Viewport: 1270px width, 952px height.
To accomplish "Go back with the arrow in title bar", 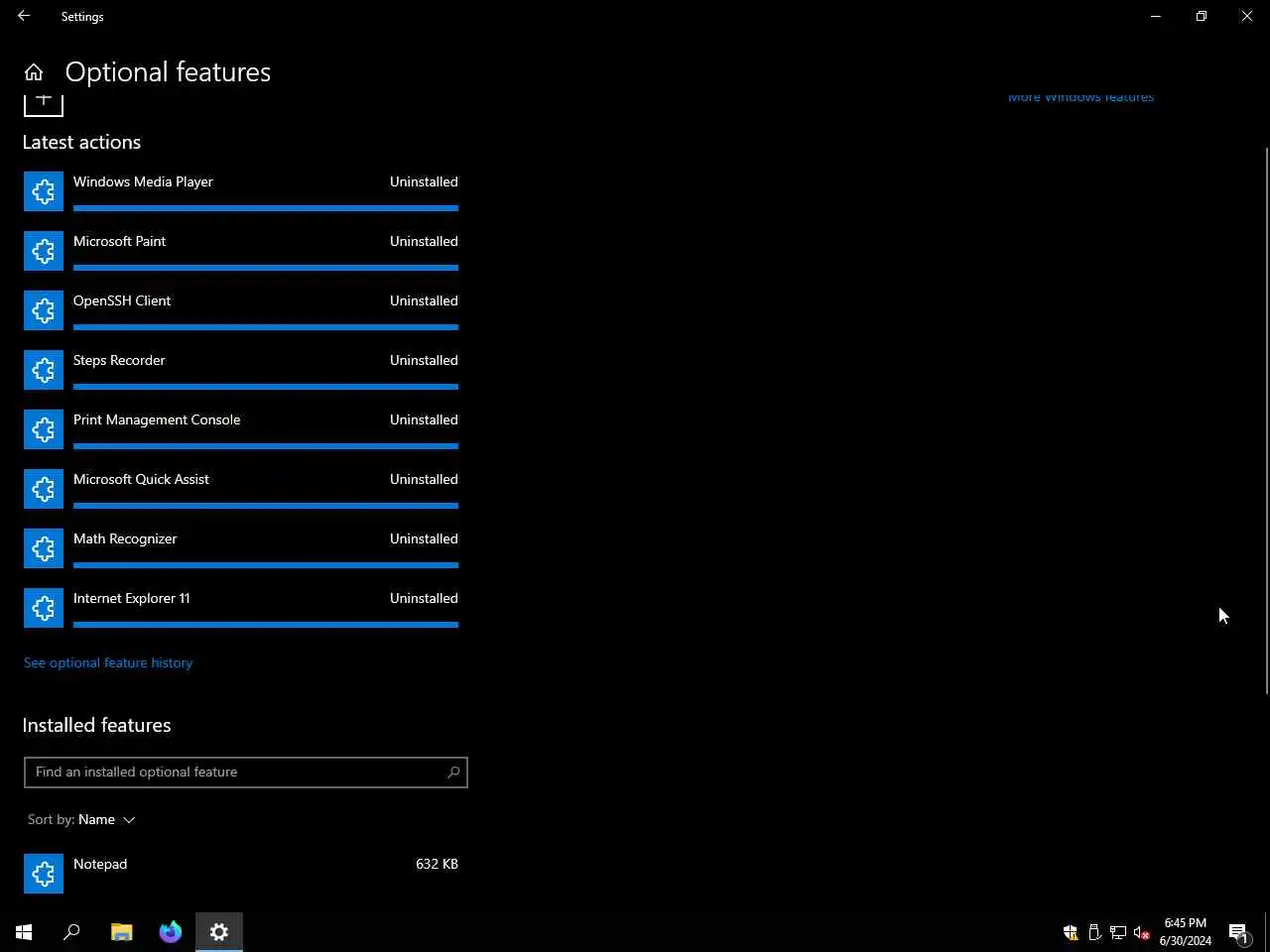I will pyautogui.click(x=24, y=16).
